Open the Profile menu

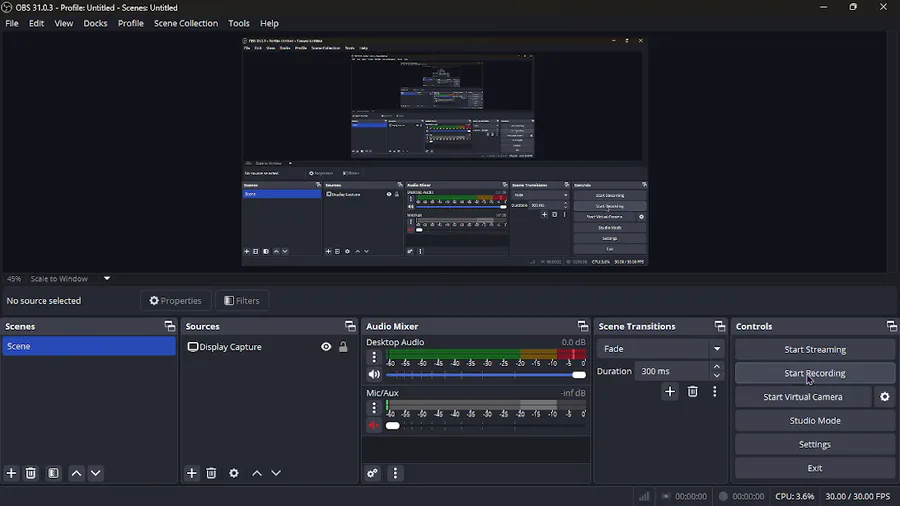131,24
